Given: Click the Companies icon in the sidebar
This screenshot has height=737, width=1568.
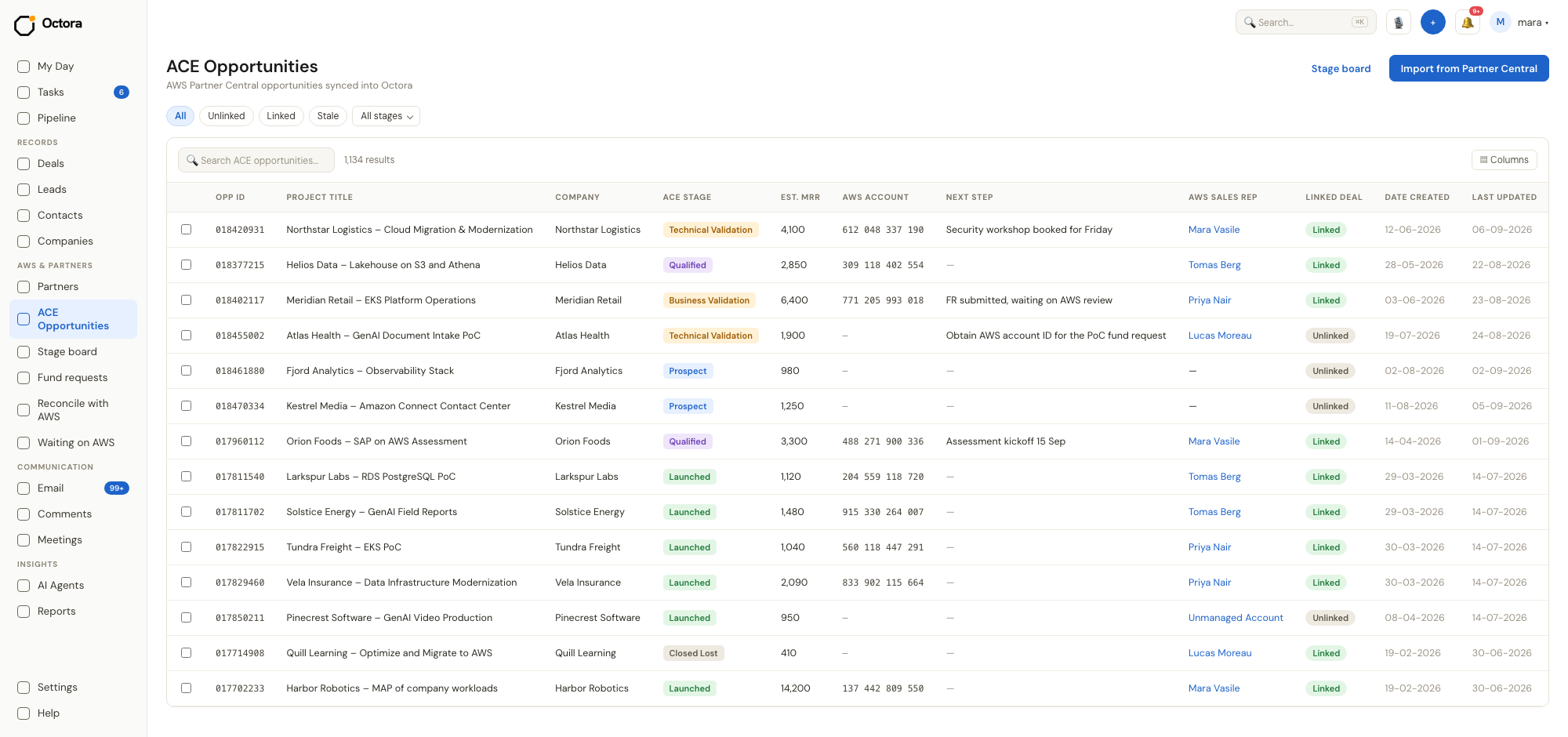Looking at the screenshot, I should pos(24,241).
